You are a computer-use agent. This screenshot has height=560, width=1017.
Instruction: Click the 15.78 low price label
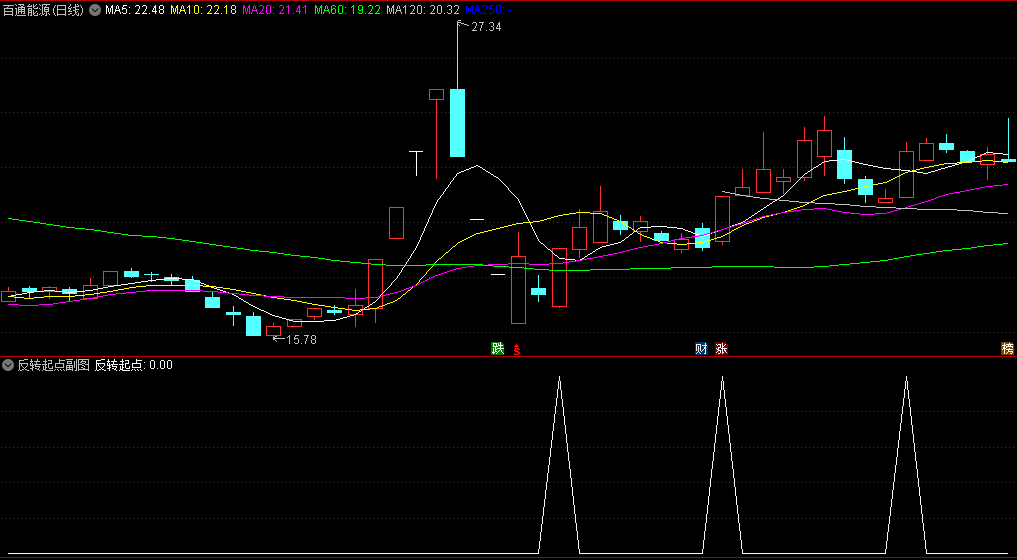(302, 339)
